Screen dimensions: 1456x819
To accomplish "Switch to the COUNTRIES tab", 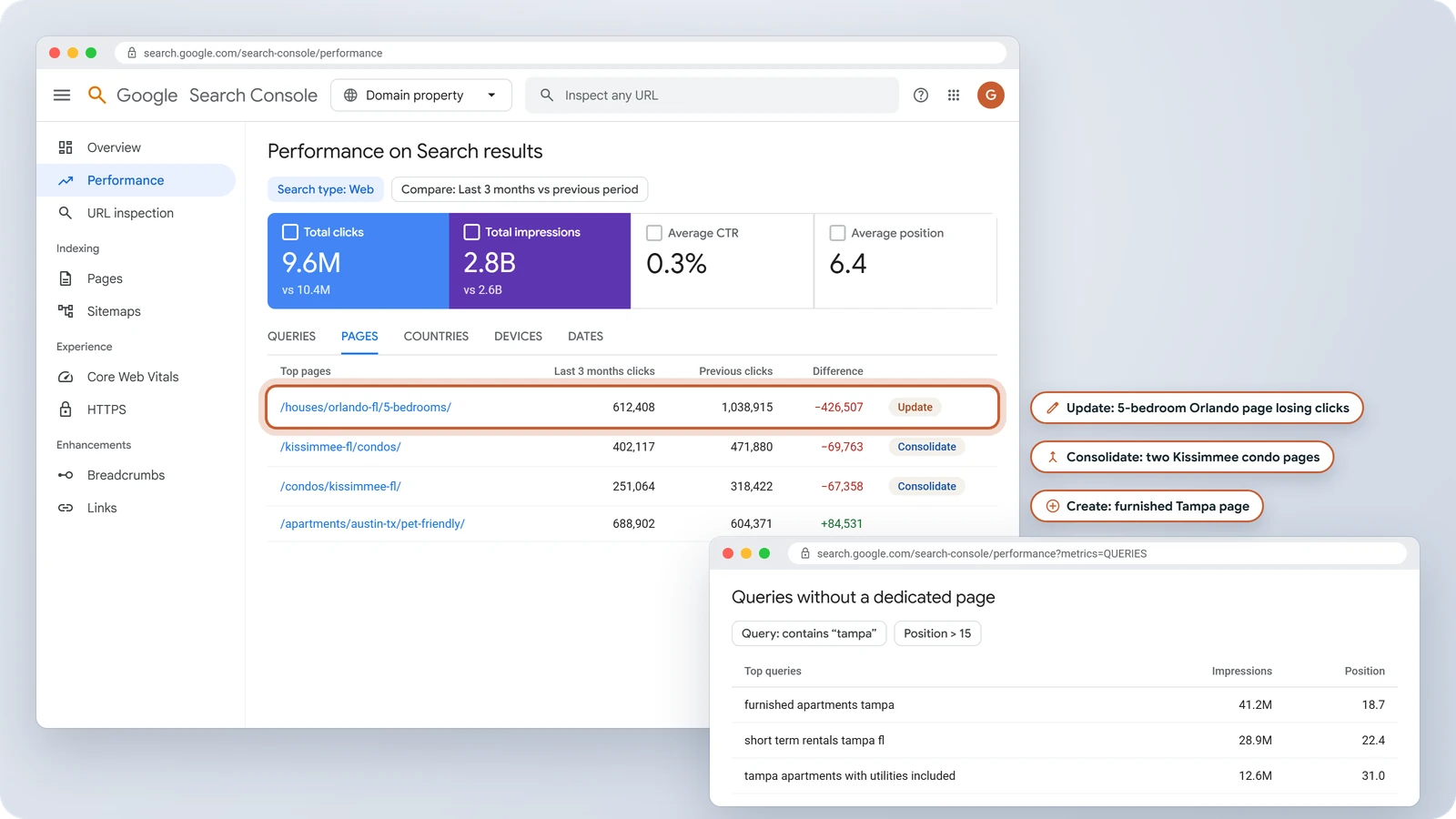I will 436,337.
